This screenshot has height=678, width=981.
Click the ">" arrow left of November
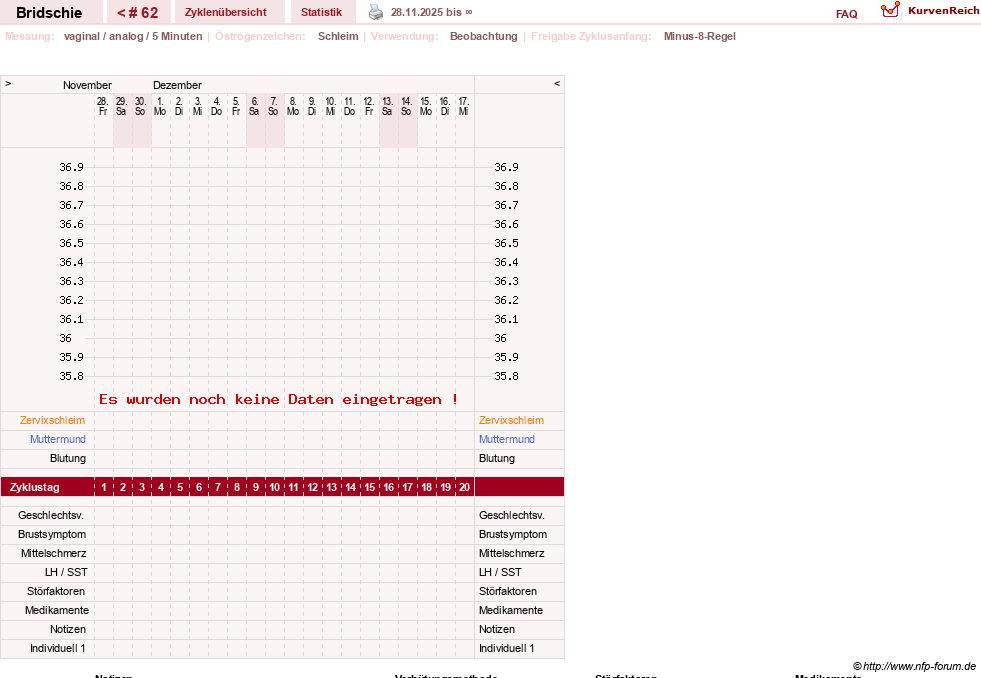click(8, 84)
